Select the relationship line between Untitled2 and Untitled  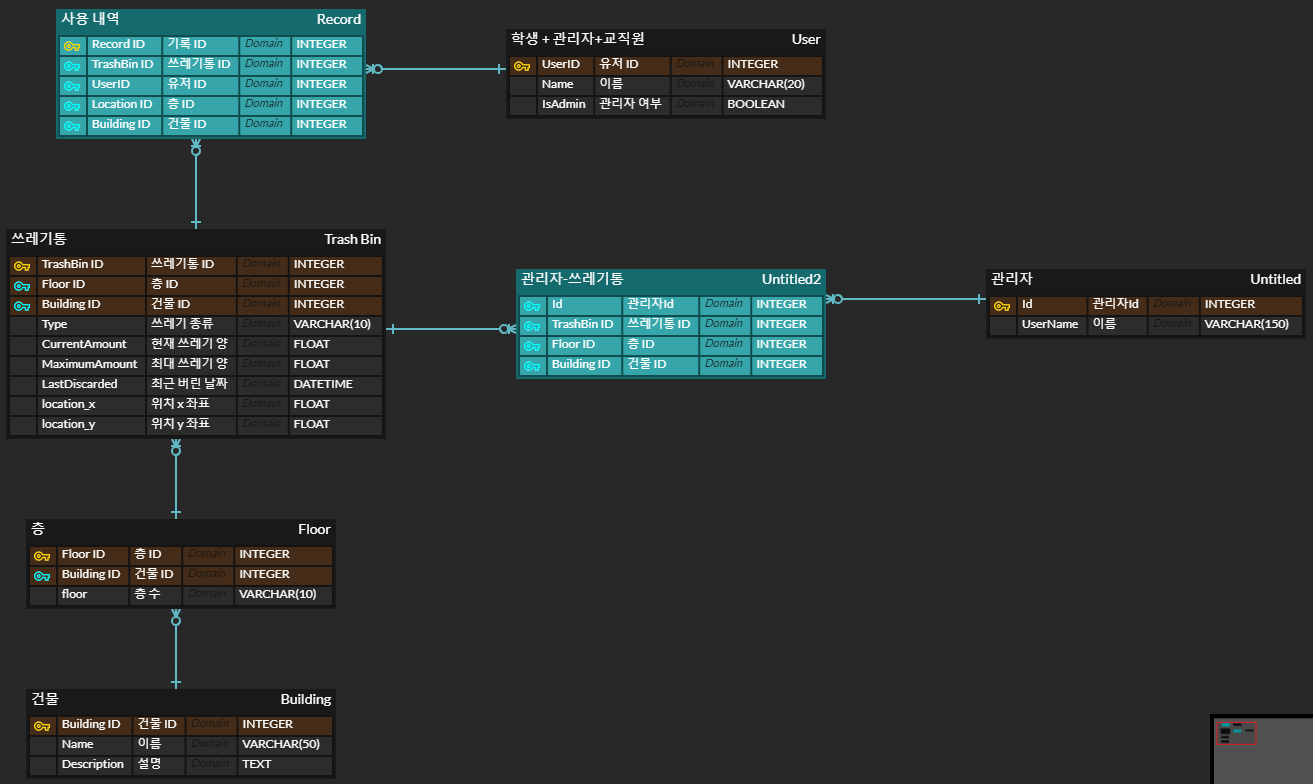click(906, 299)
